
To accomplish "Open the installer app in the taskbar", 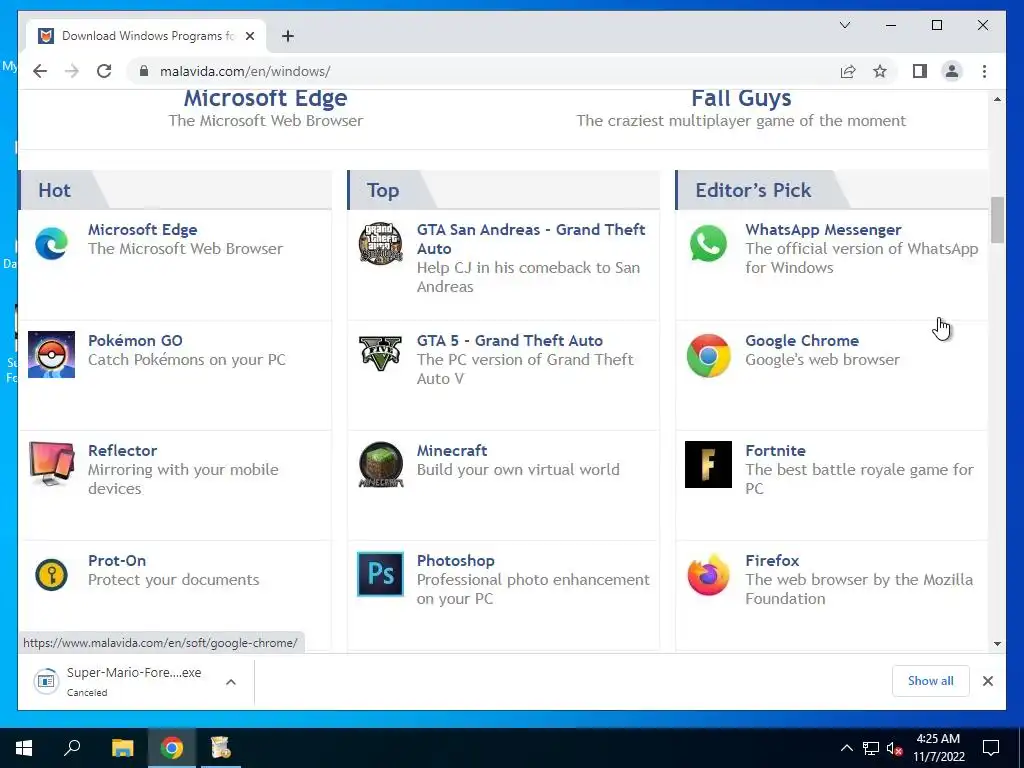I will 221,748.
